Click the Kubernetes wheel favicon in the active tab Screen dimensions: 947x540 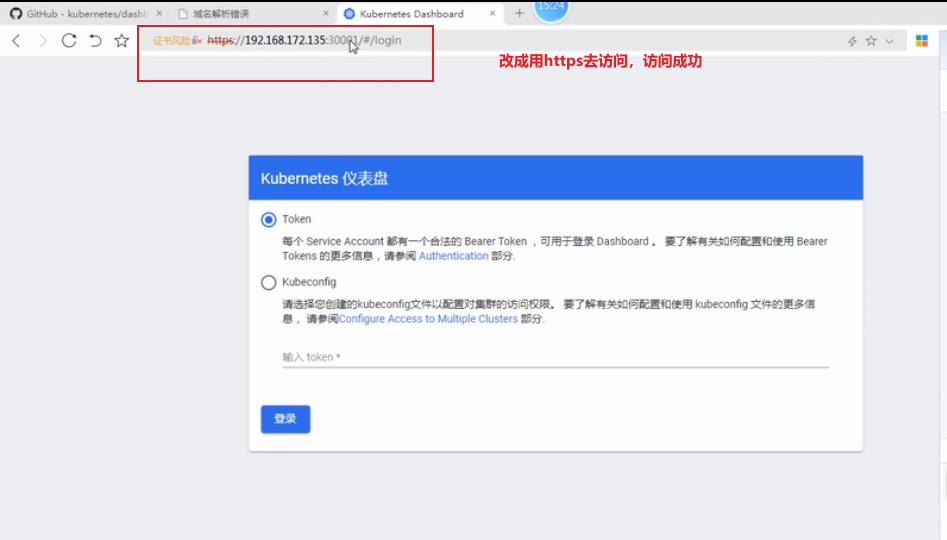(349, 13)
